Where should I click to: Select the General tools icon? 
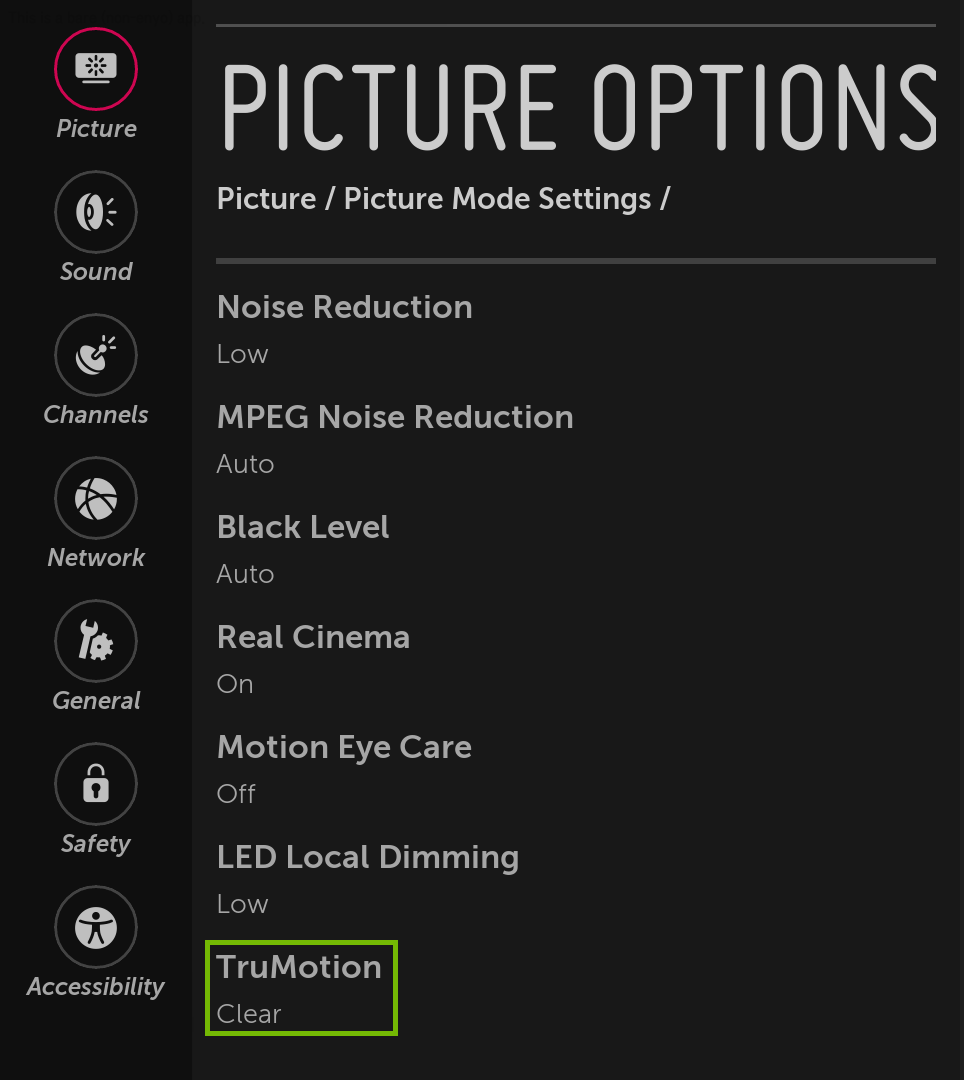(x=95, y=641)
